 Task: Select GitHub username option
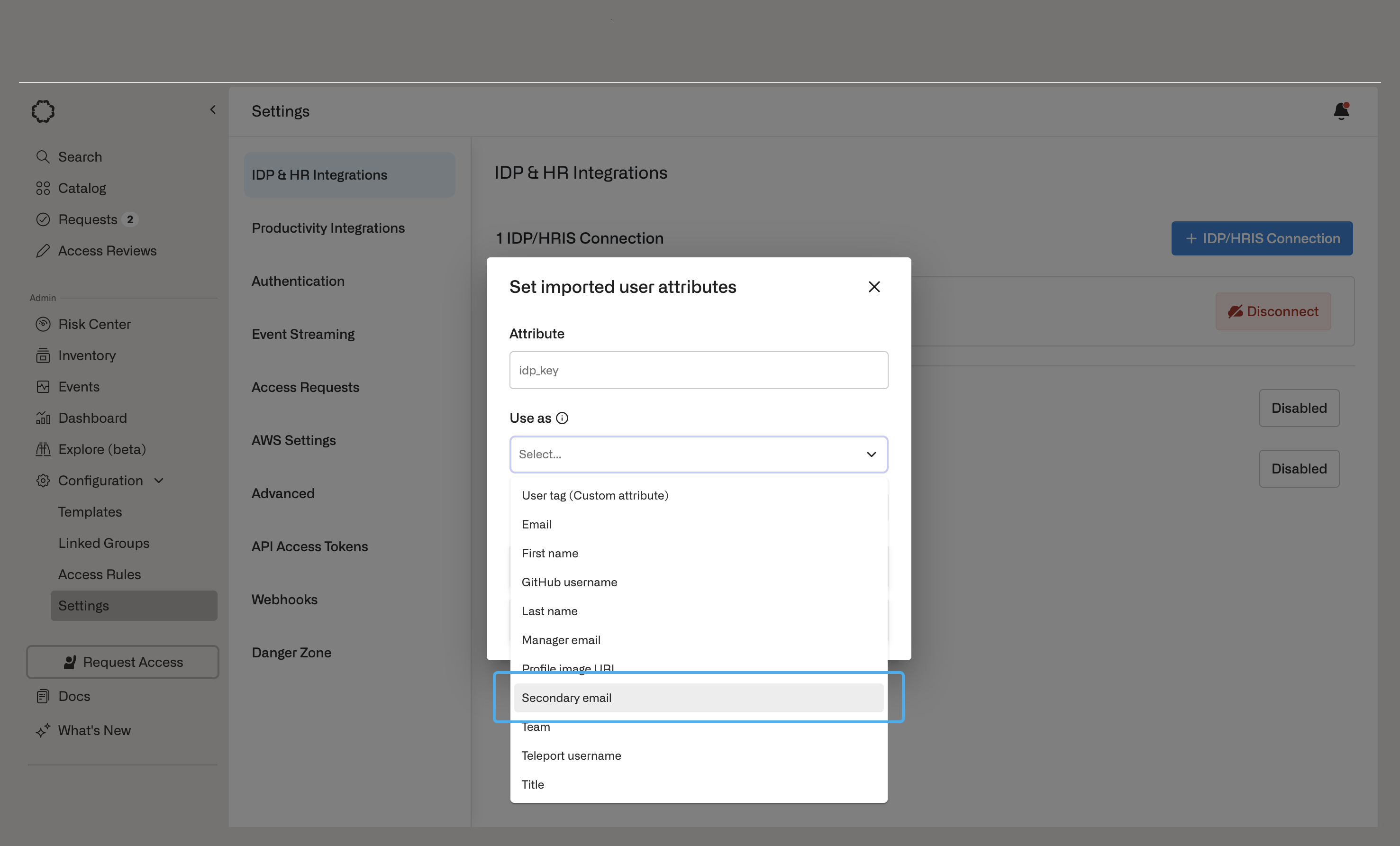pos(569,582)
